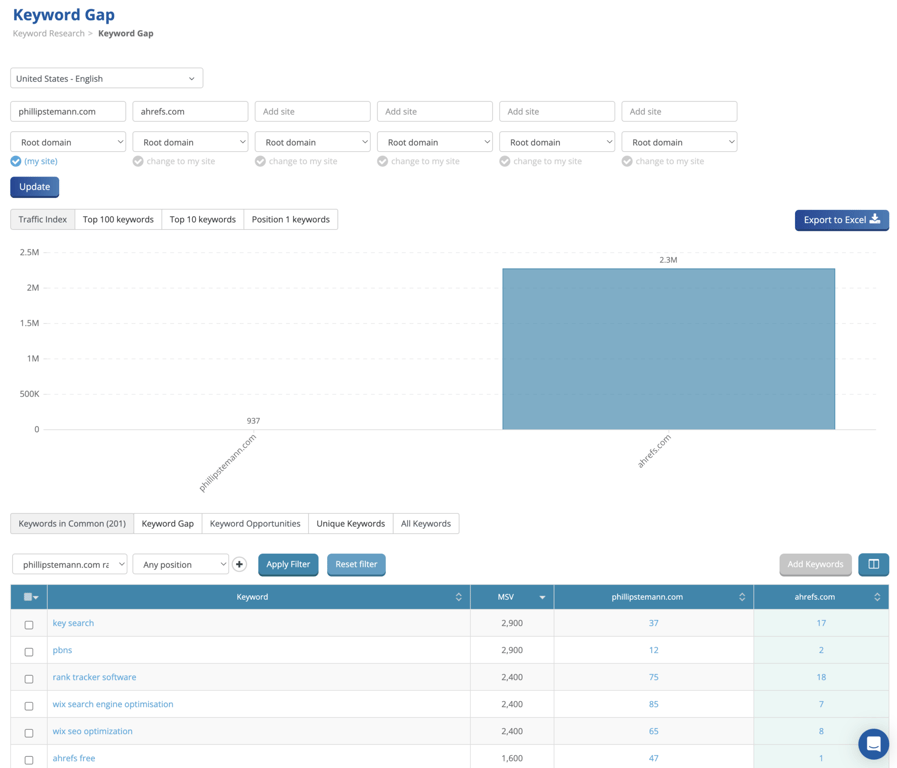The height and width of the screenshot is (768, 897).
Task: Open the 'key search' keyword link
Action: (73, 623)
